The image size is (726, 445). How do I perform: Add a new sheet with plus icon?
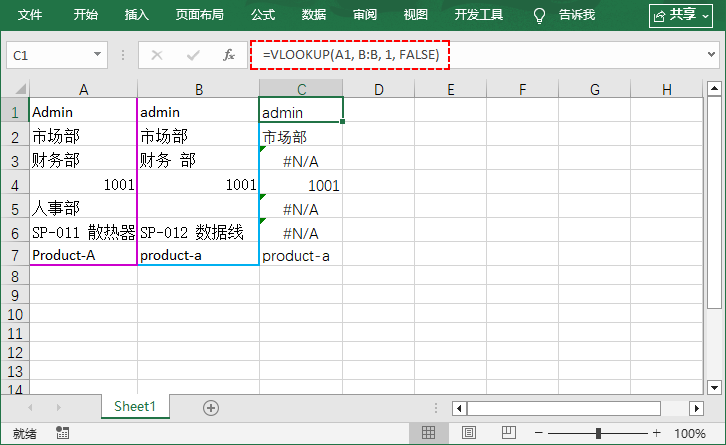(x=211, y=408)
